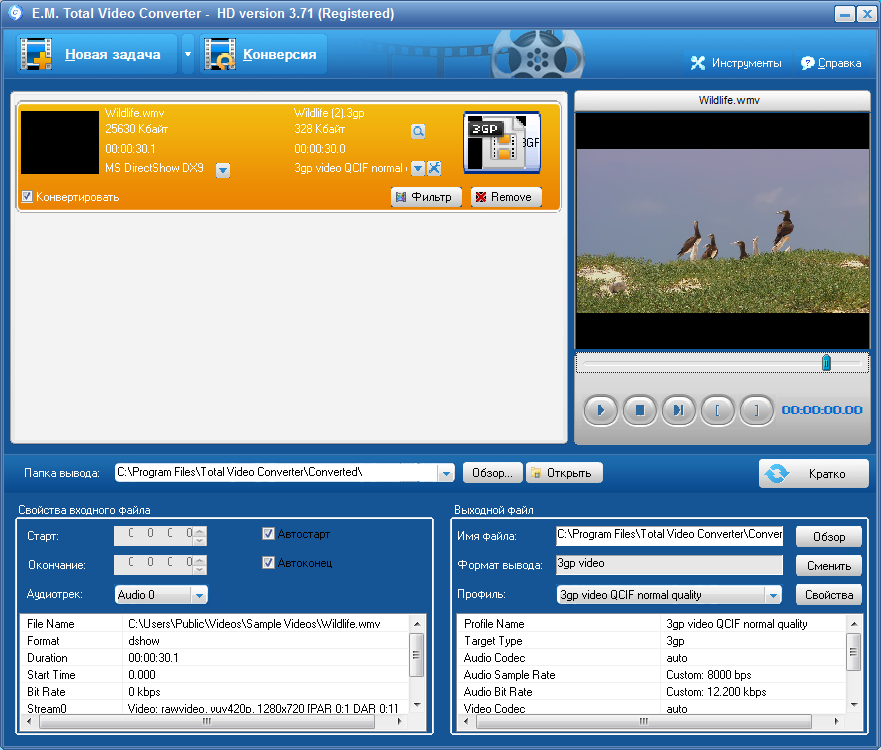Click the preview video frame

pyautogui.click(x=723, y=231)
